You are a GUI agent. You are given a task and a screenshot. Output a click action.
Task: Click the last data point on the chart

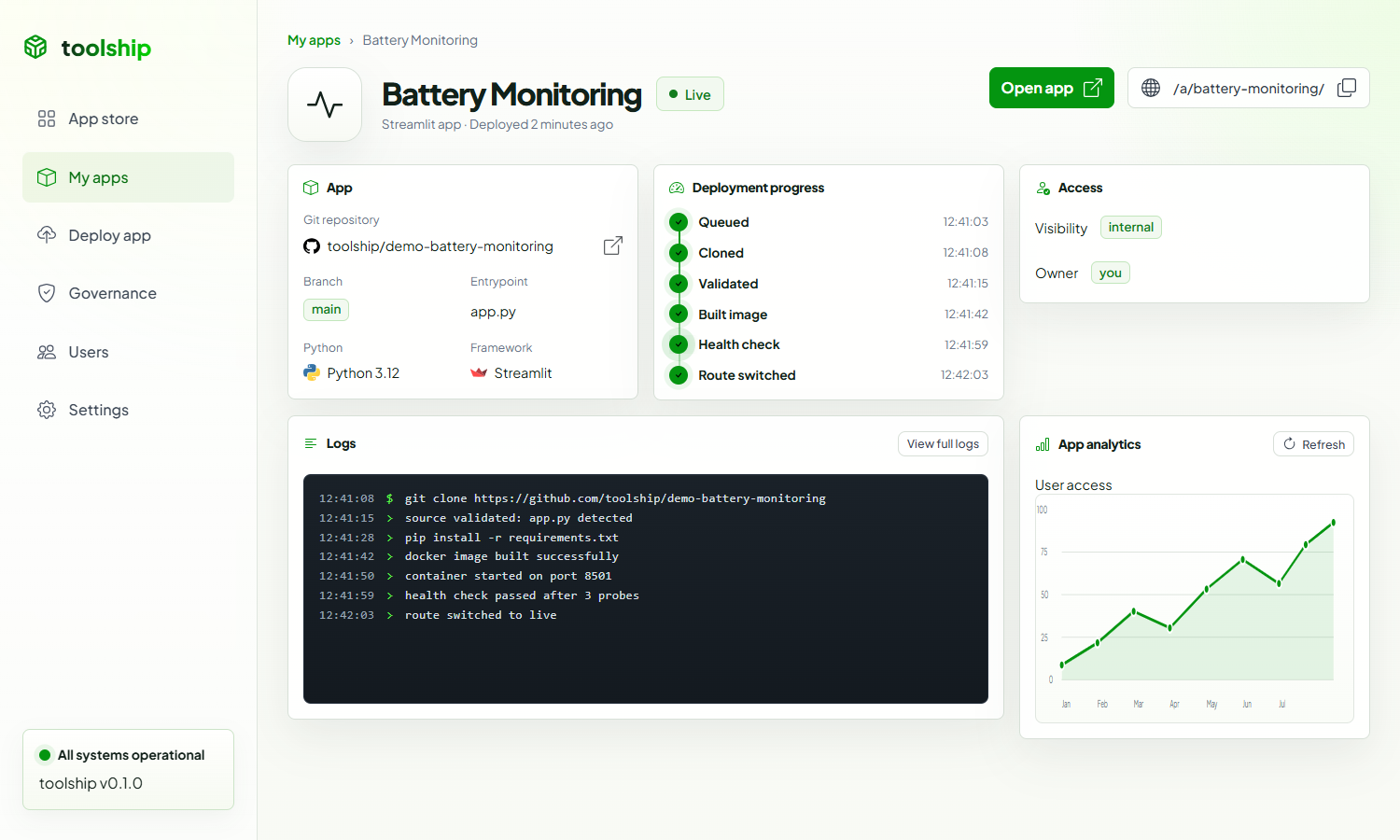tap(1334, 523)
